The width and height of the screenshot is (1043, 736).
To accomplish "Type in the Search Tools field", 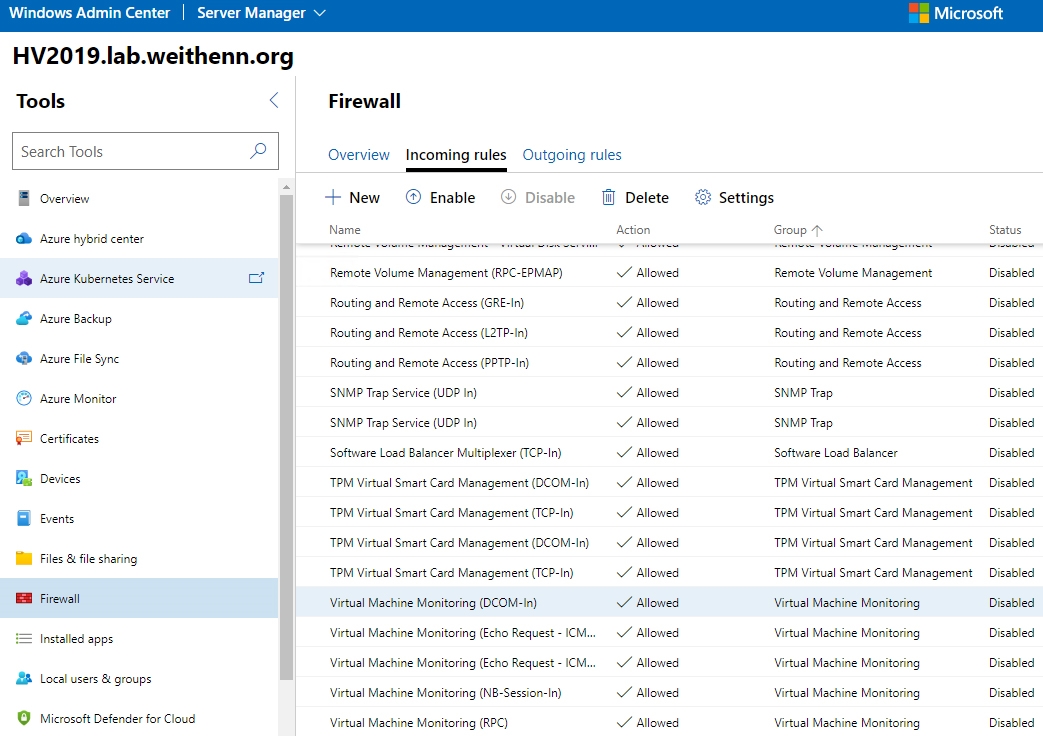I will pos(130,152).
